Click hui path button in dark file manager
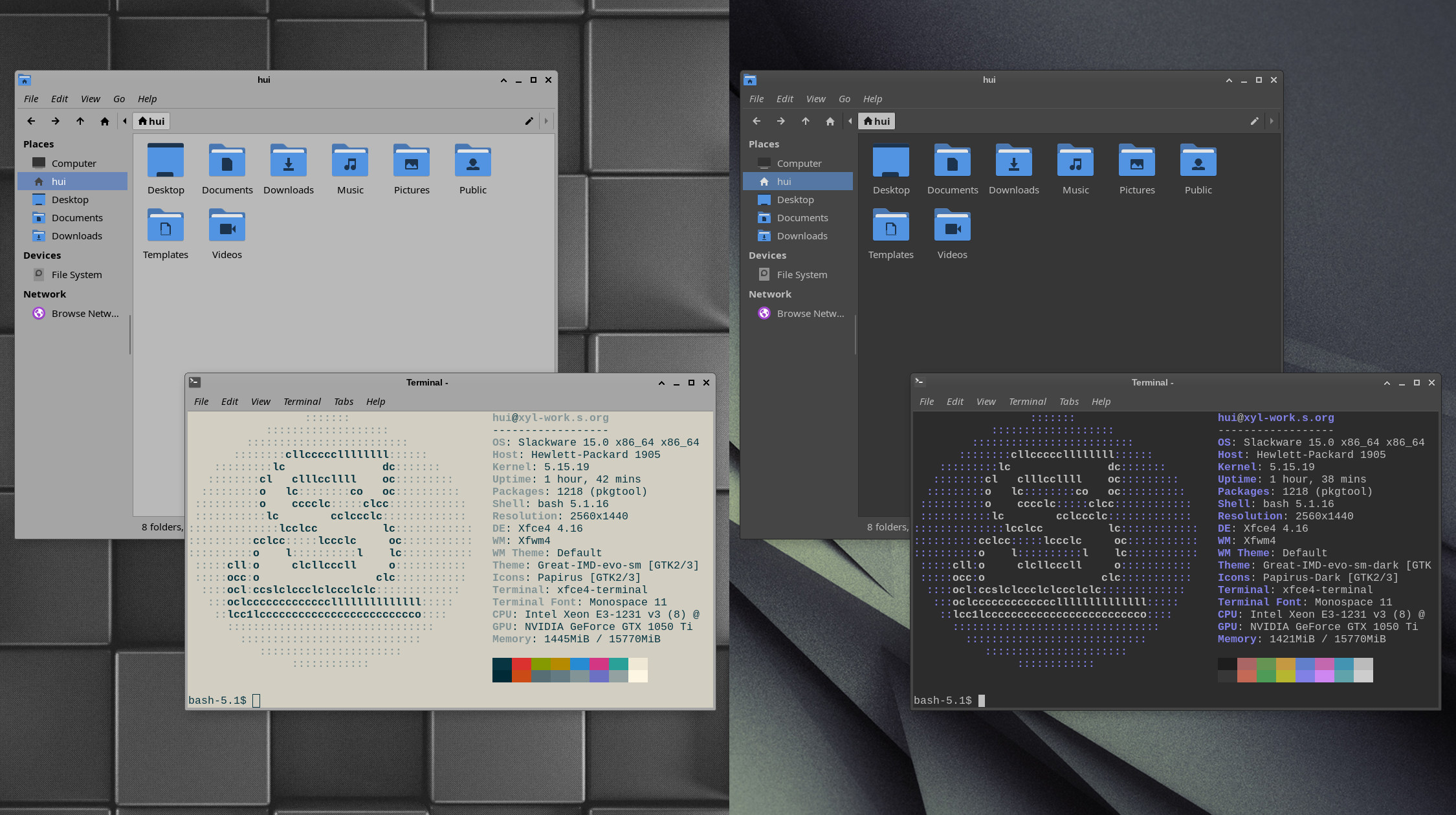Screen dimensions: 1456x815 [877, 121]
